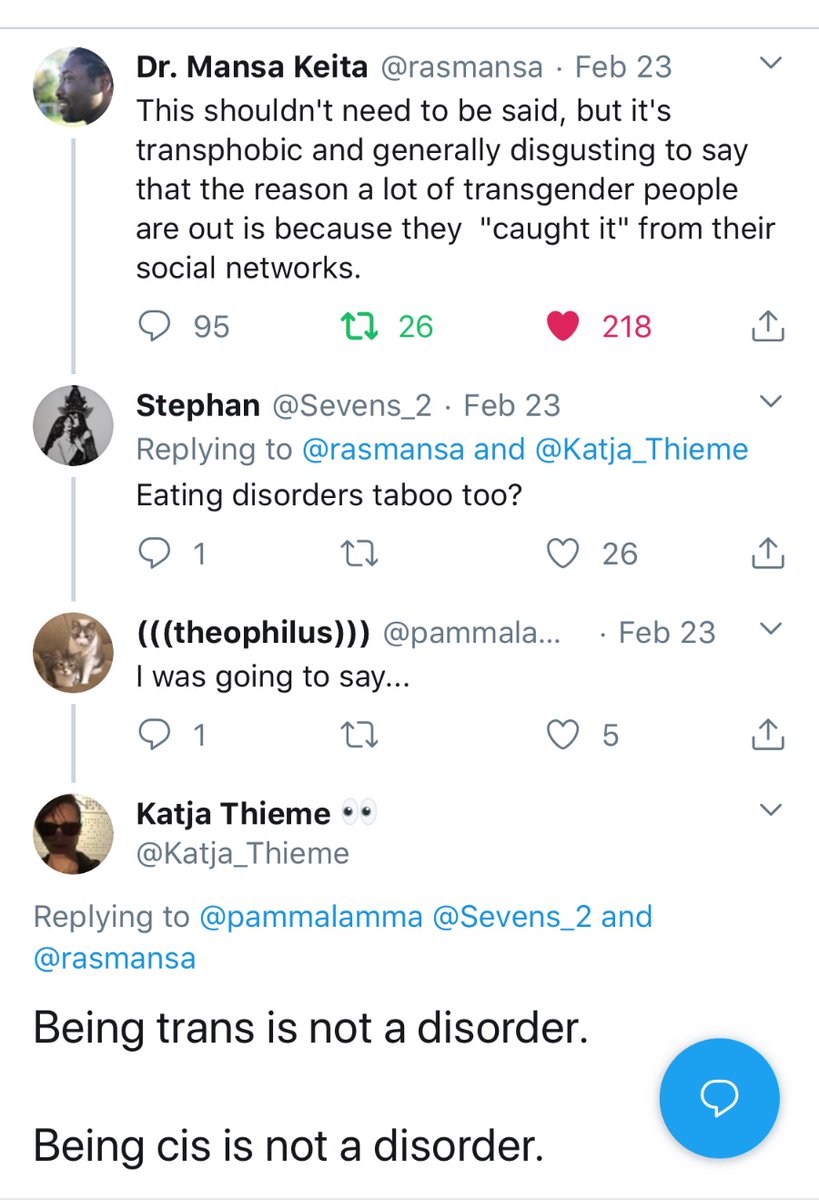The height and width of the screenshot is (1200, 819).
Task: Share theophilus's tweet
Action: coord(766,735)
